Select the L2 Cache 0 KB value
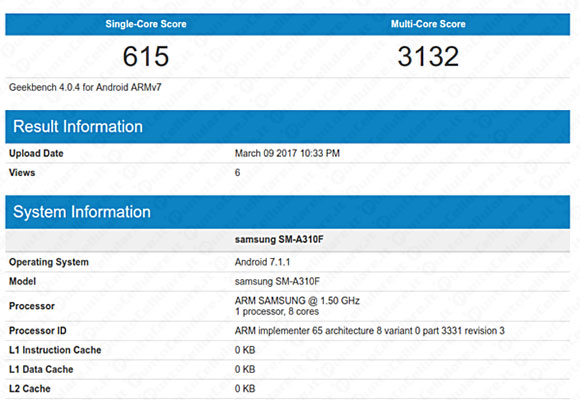The height and width of the screenshot is (400, 580). 245,389
